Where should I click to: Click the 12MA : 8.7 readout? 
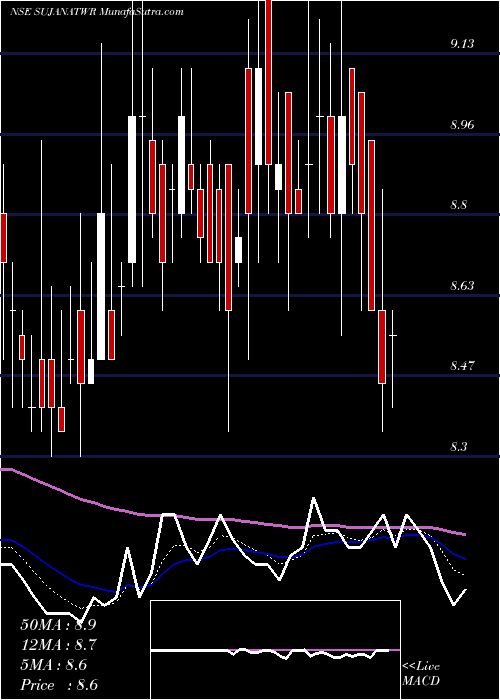[58, 645]
